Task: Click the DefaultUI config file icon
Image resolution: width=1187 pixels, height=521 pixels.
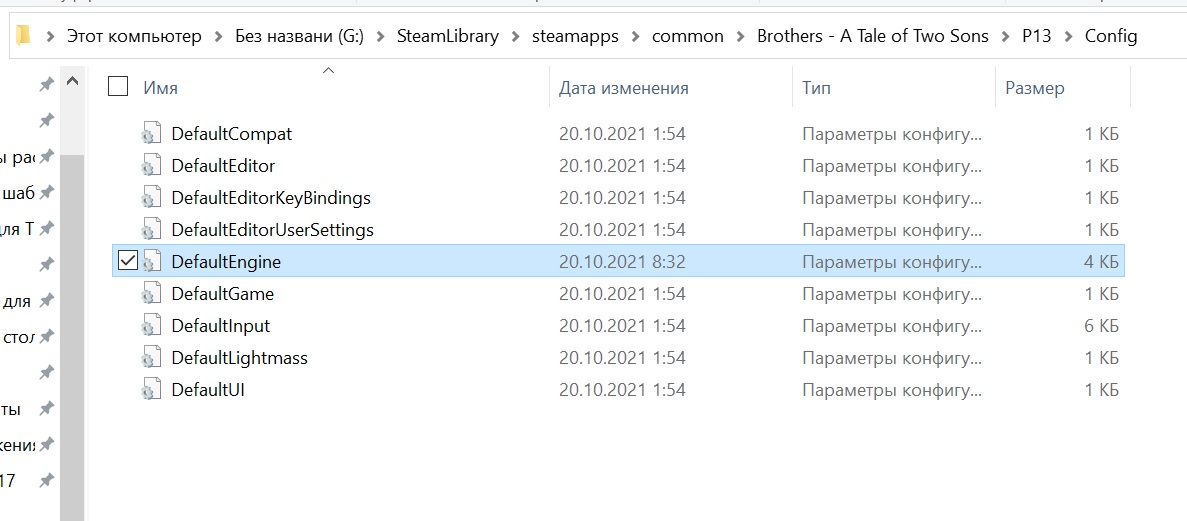Action: [151, 390]
